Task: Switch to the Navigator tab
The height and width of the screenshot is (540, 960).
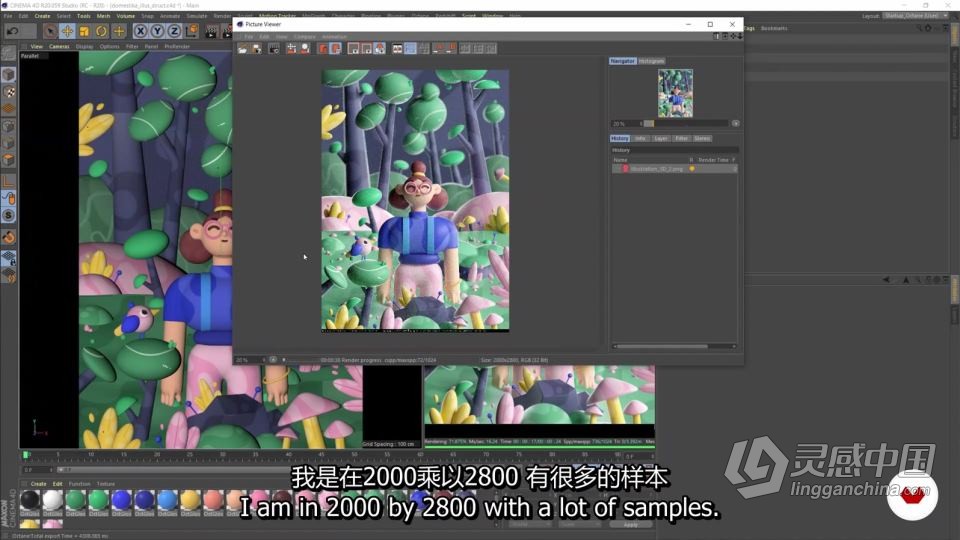Action: pyautogui.click(x=623, y=61)
